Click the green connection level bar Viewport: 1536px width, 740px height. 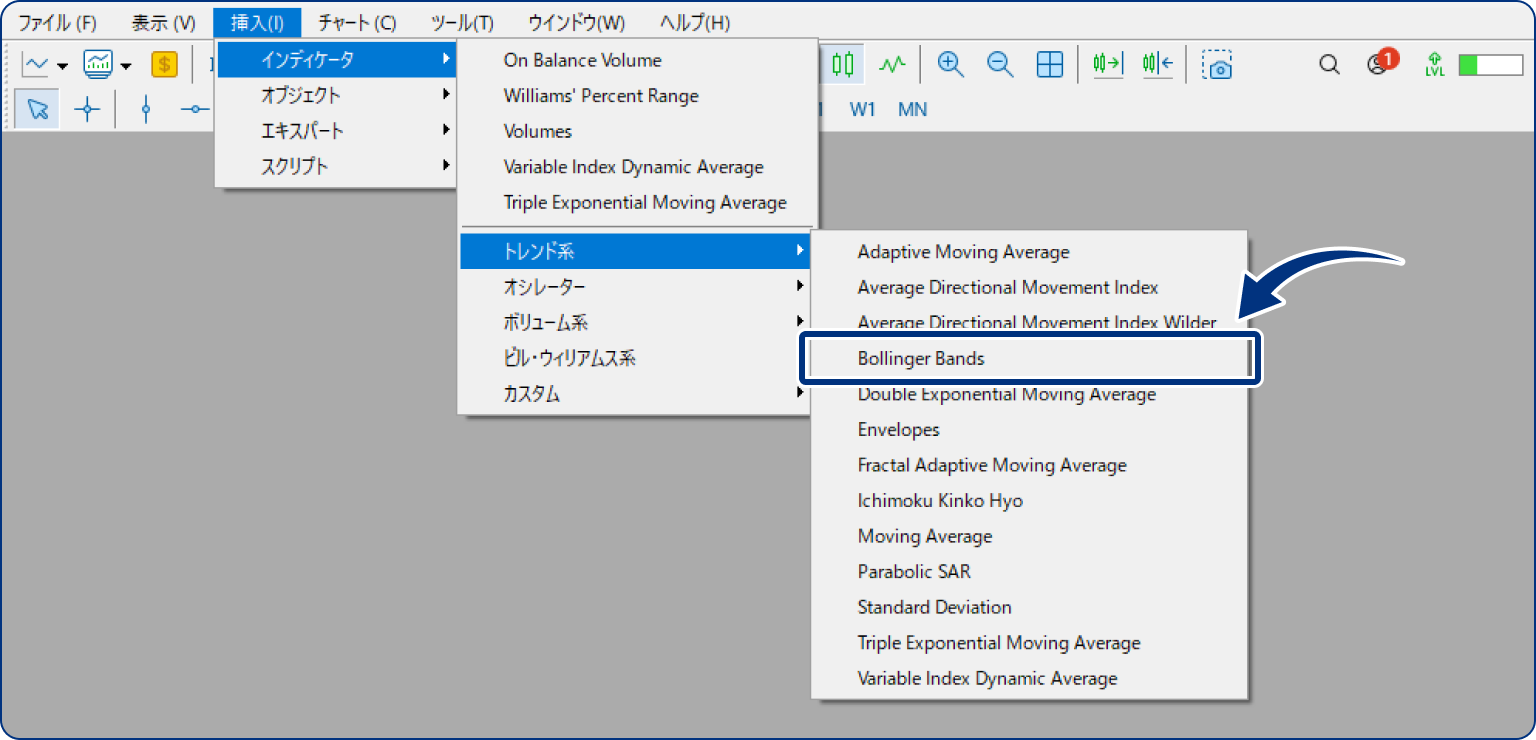click(x=1489, y=65)
